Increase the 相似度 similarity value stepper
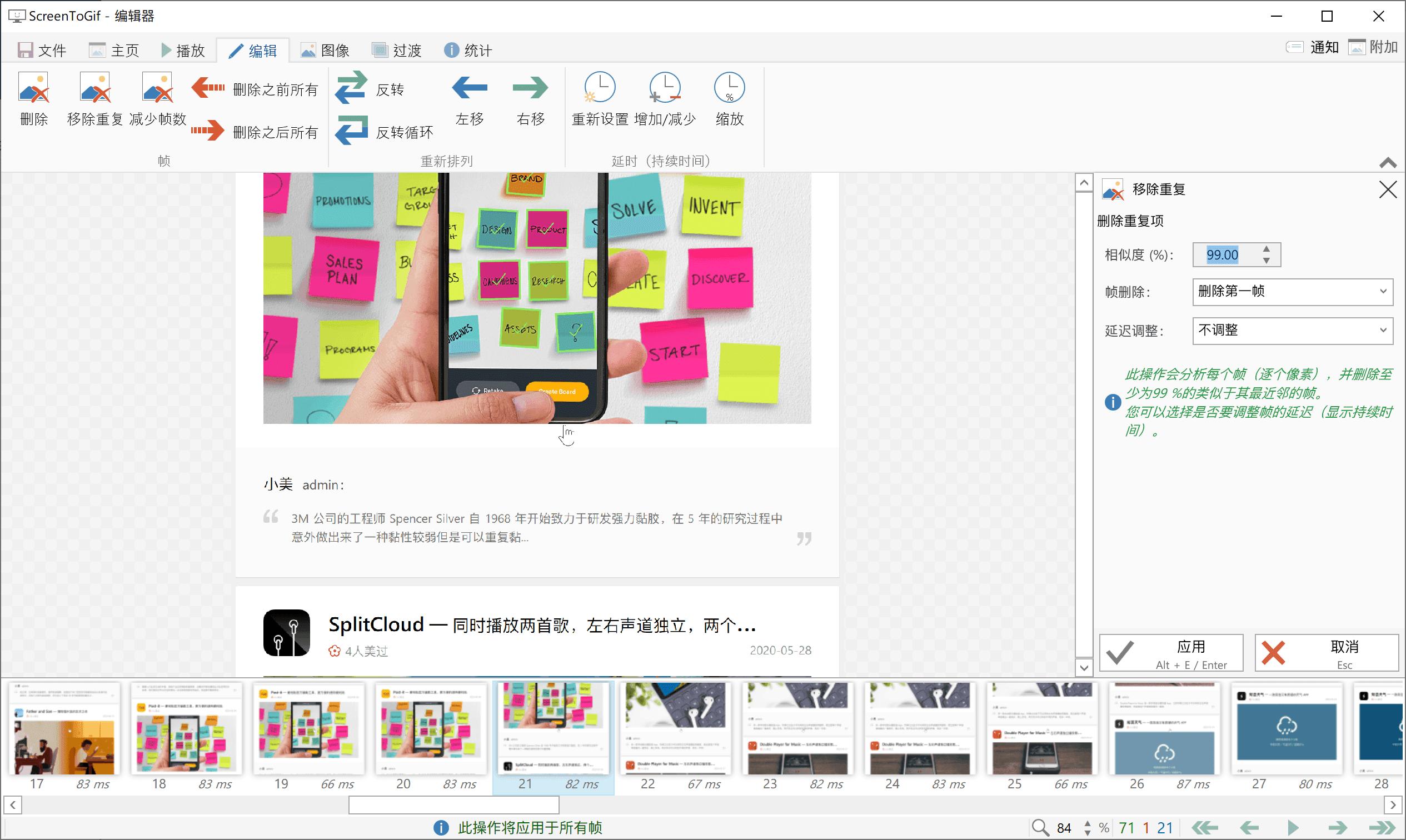Screen dimensions: 1406x840 coord(1267,249)
